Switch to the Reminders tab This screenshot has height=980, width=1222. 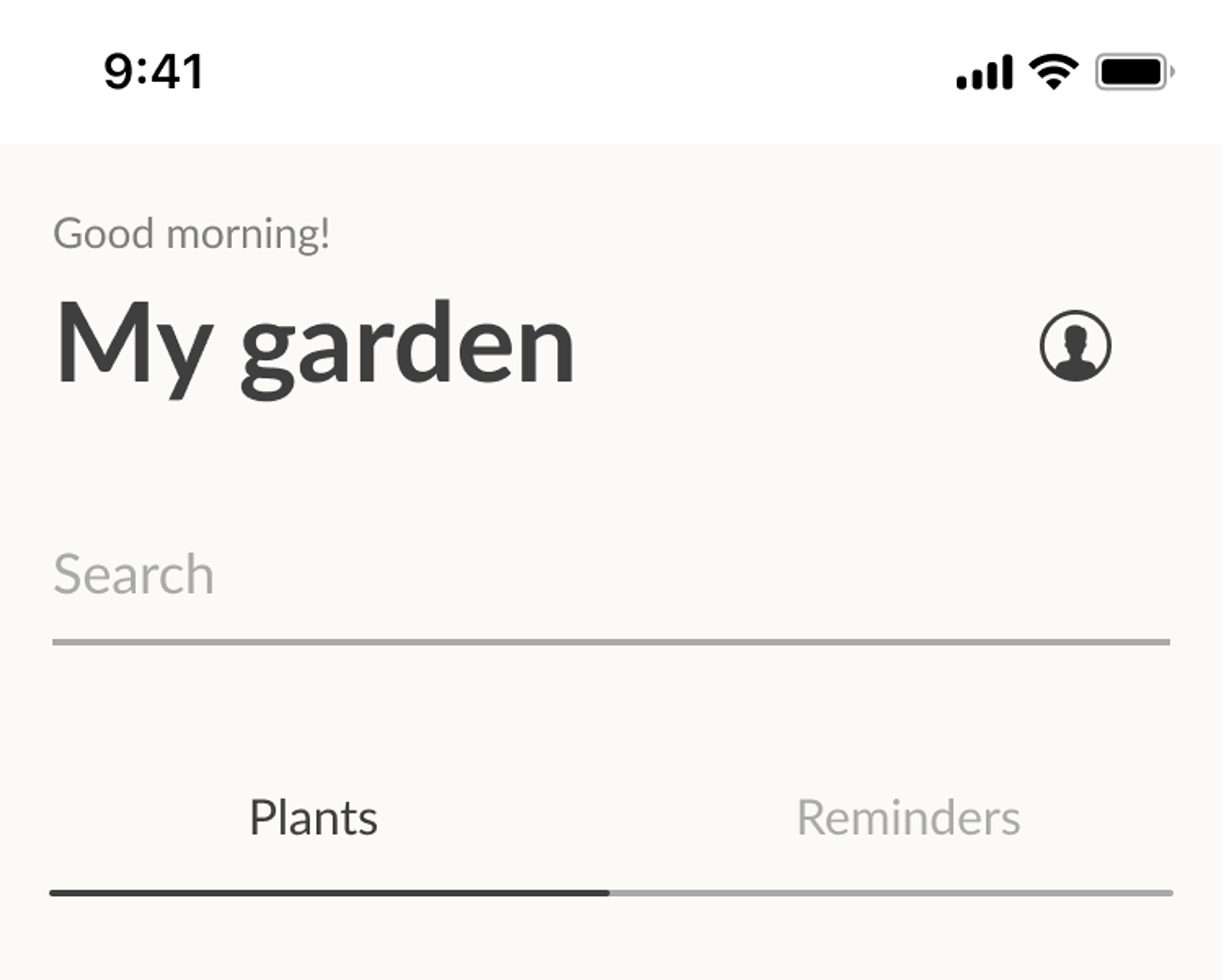[x=908, y=818]
